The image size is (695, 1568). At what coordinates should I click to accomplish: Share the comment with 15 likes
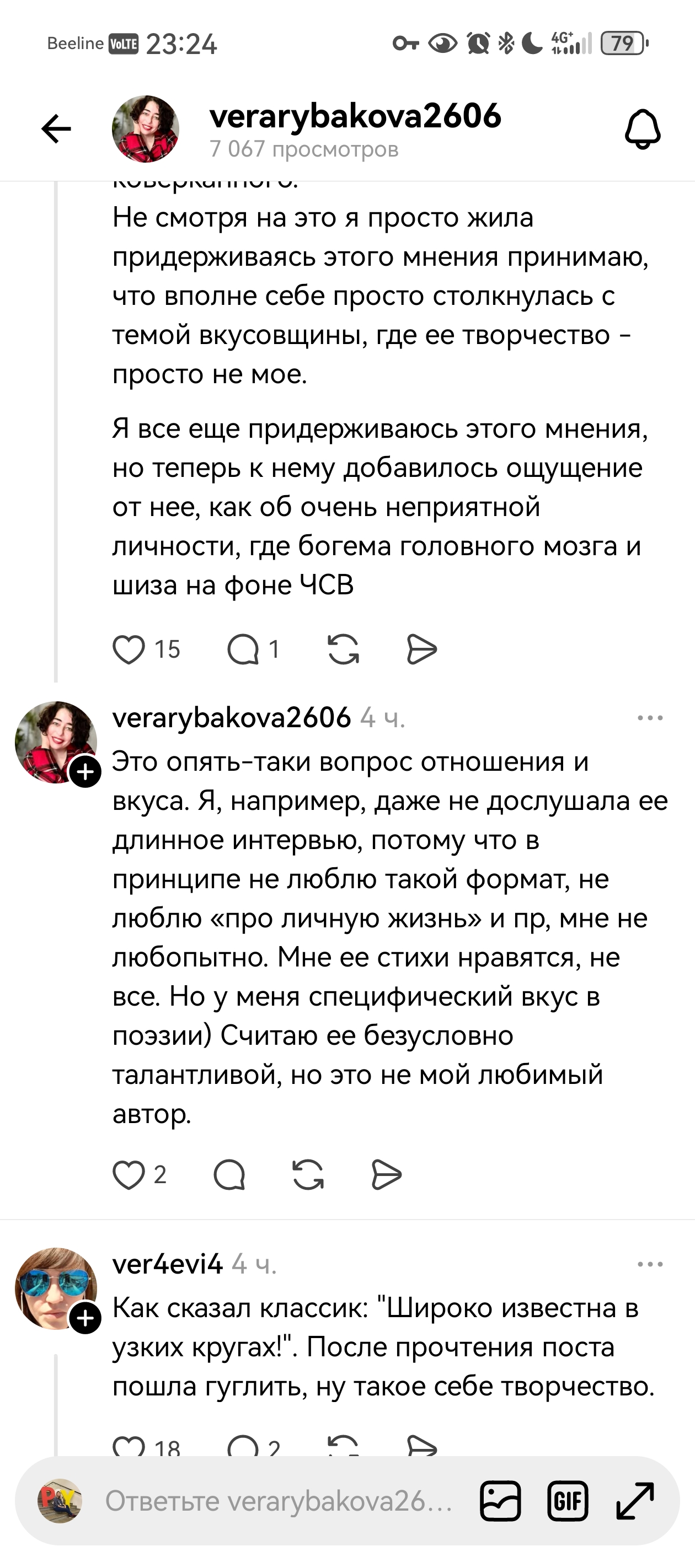tap(421, 649)
